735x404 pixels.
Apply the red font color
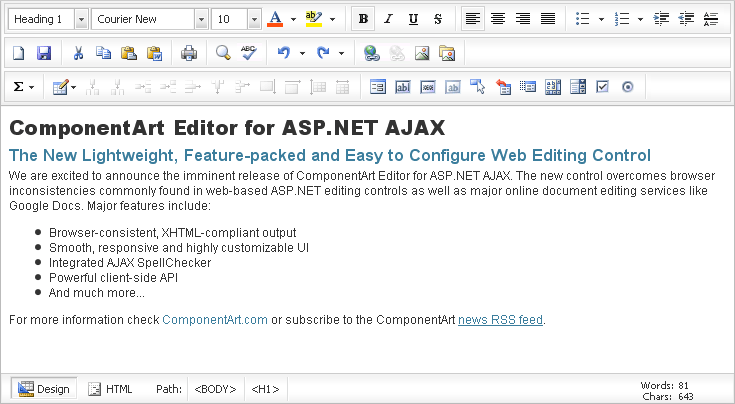(x=275, y=19)
